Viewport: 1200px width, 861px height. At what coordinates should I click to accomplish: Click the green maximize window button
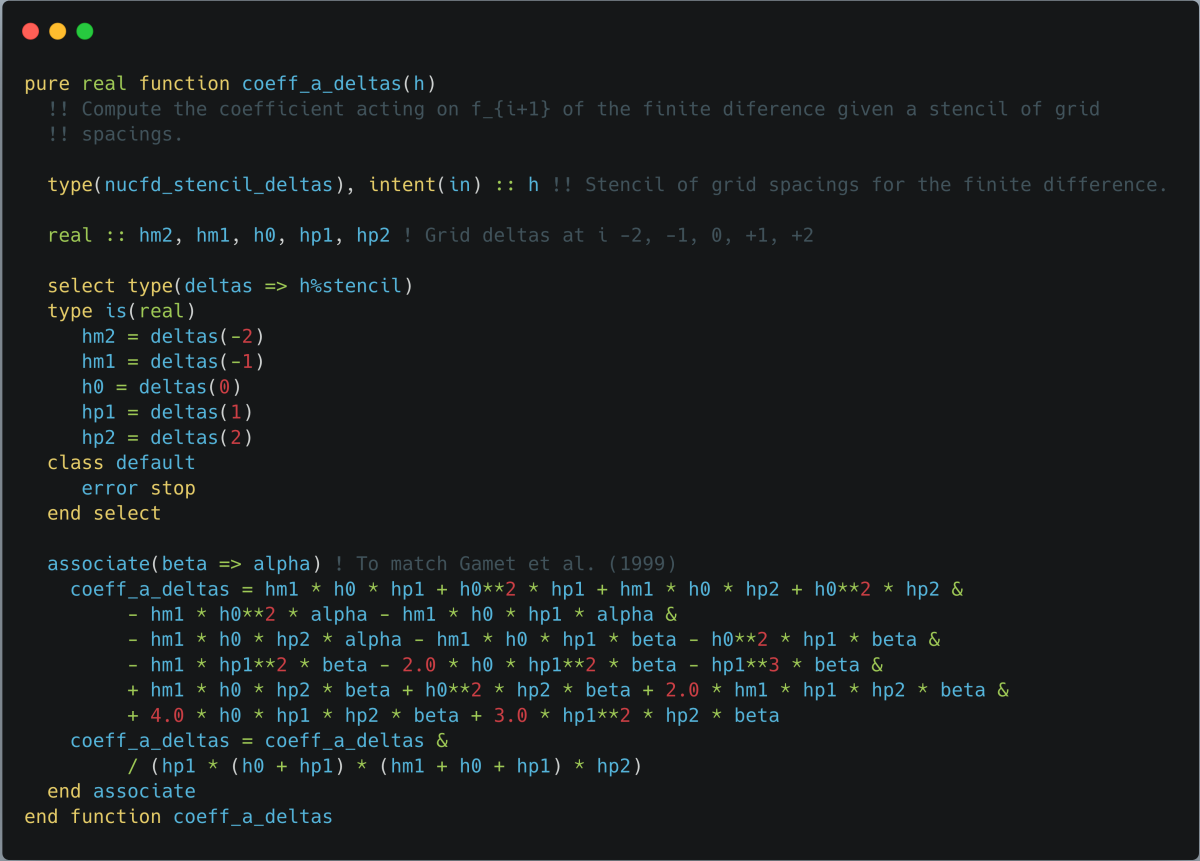click(x=85, y=31)
